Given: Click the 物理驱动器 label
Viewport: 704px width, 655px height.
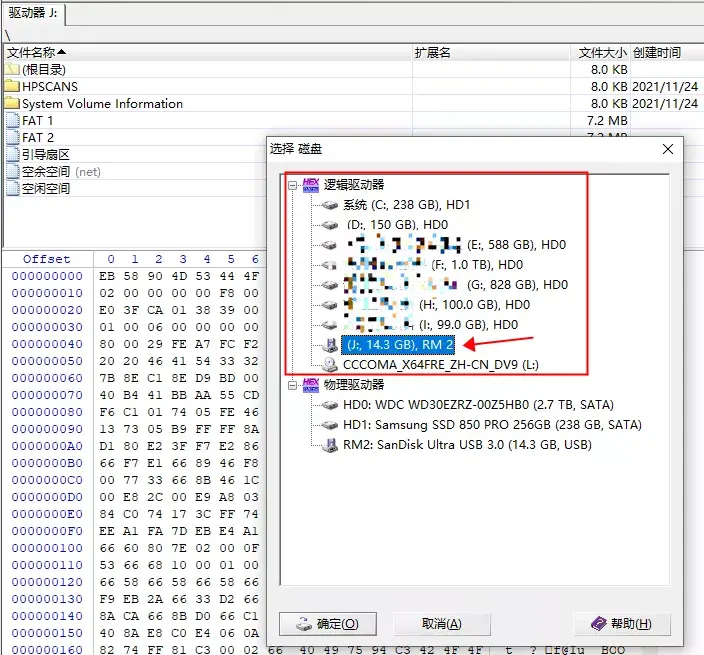Looking at the screenshot, I should pyautogui.click(x=354, y=385).
